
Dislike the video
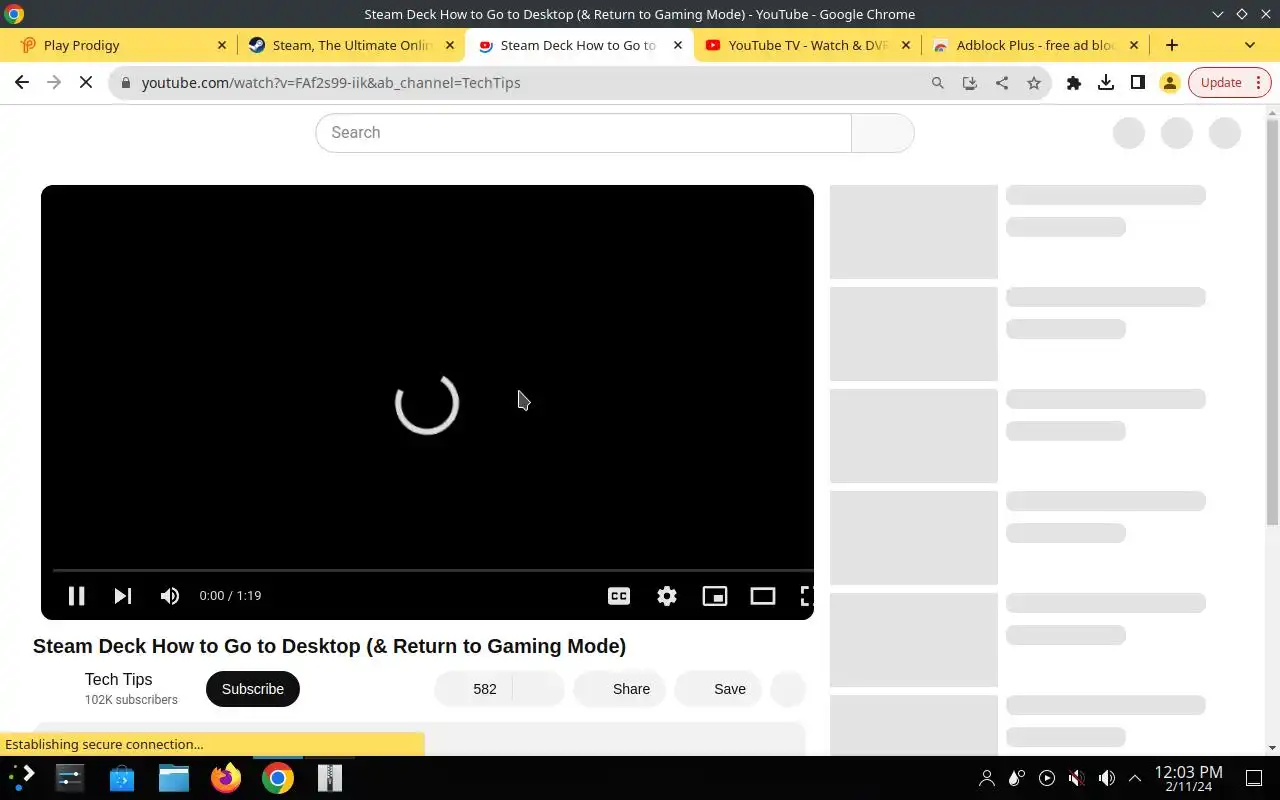click(x=539, y=689)
